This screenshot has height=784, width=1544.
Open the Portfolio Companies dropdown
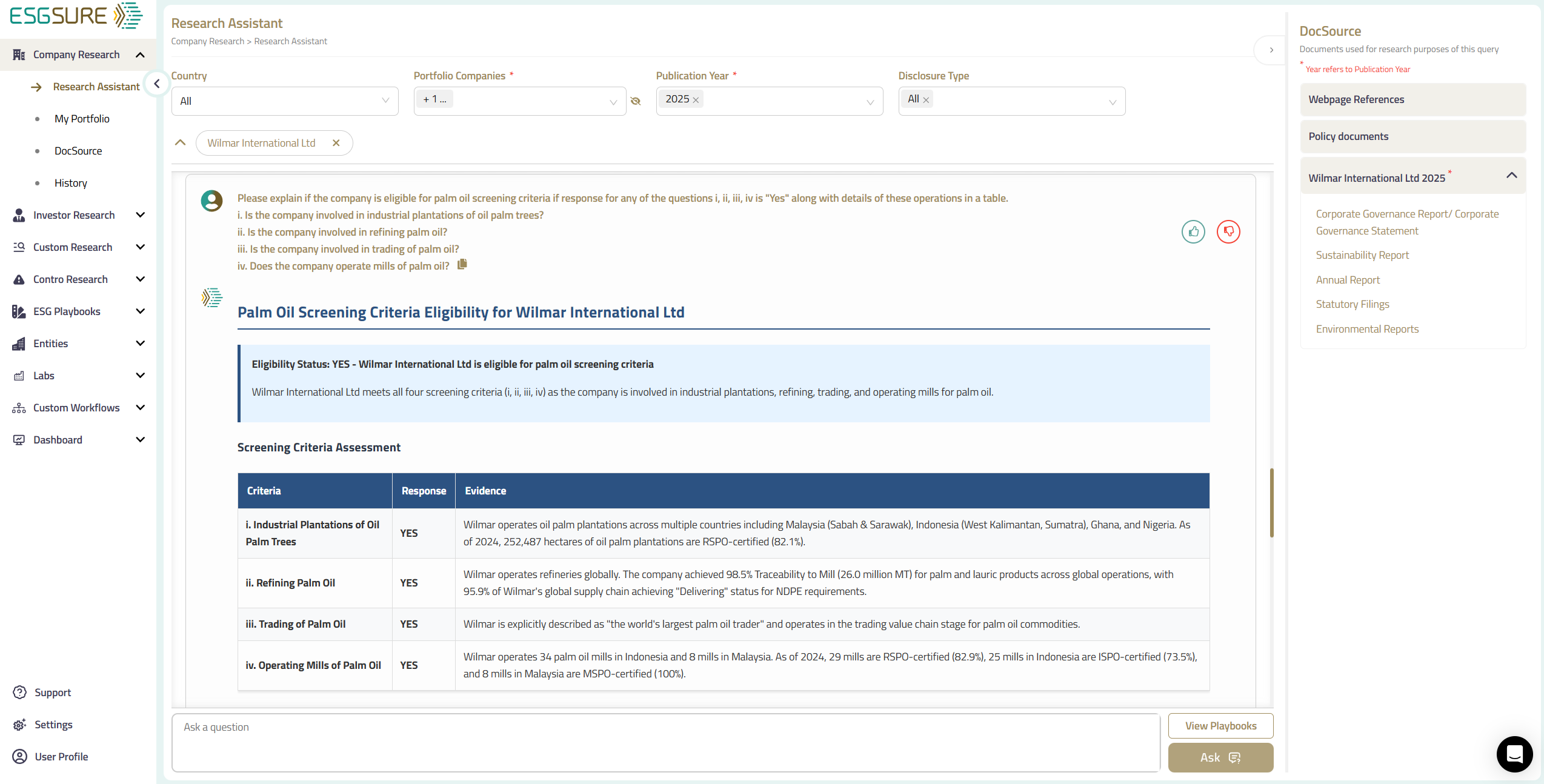point(520,101)
